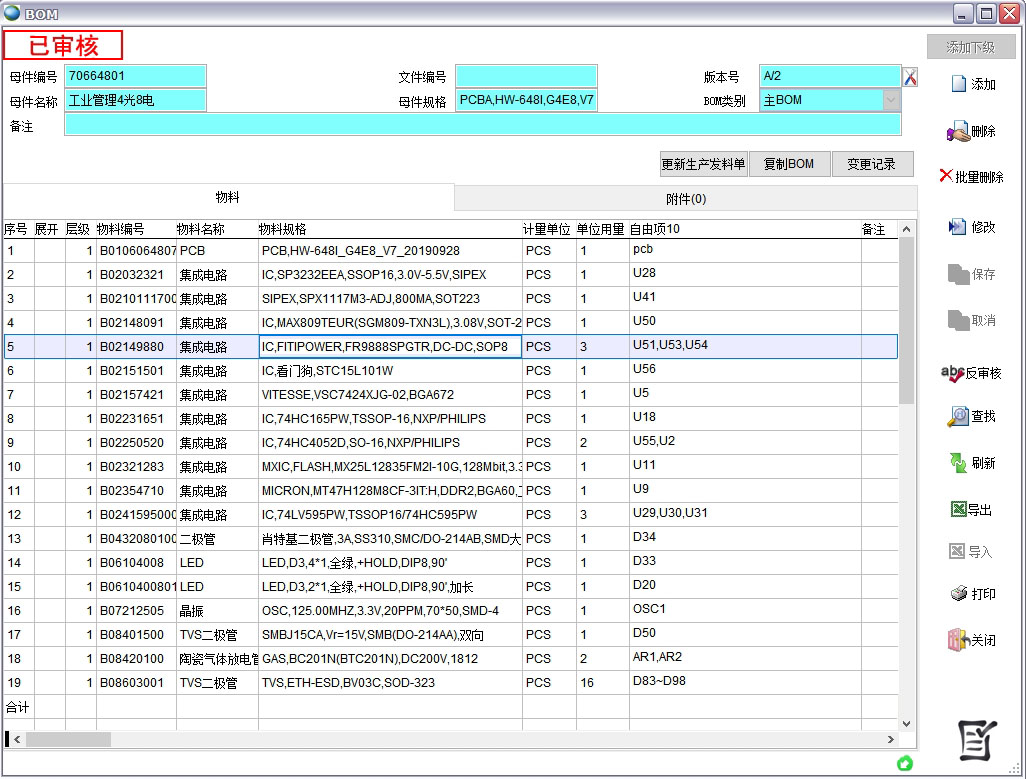Image resolution: width=1026 pixels, height=779 pixels.
Task: Click the 刷新 (Refresh) icon
Action: 971,463
